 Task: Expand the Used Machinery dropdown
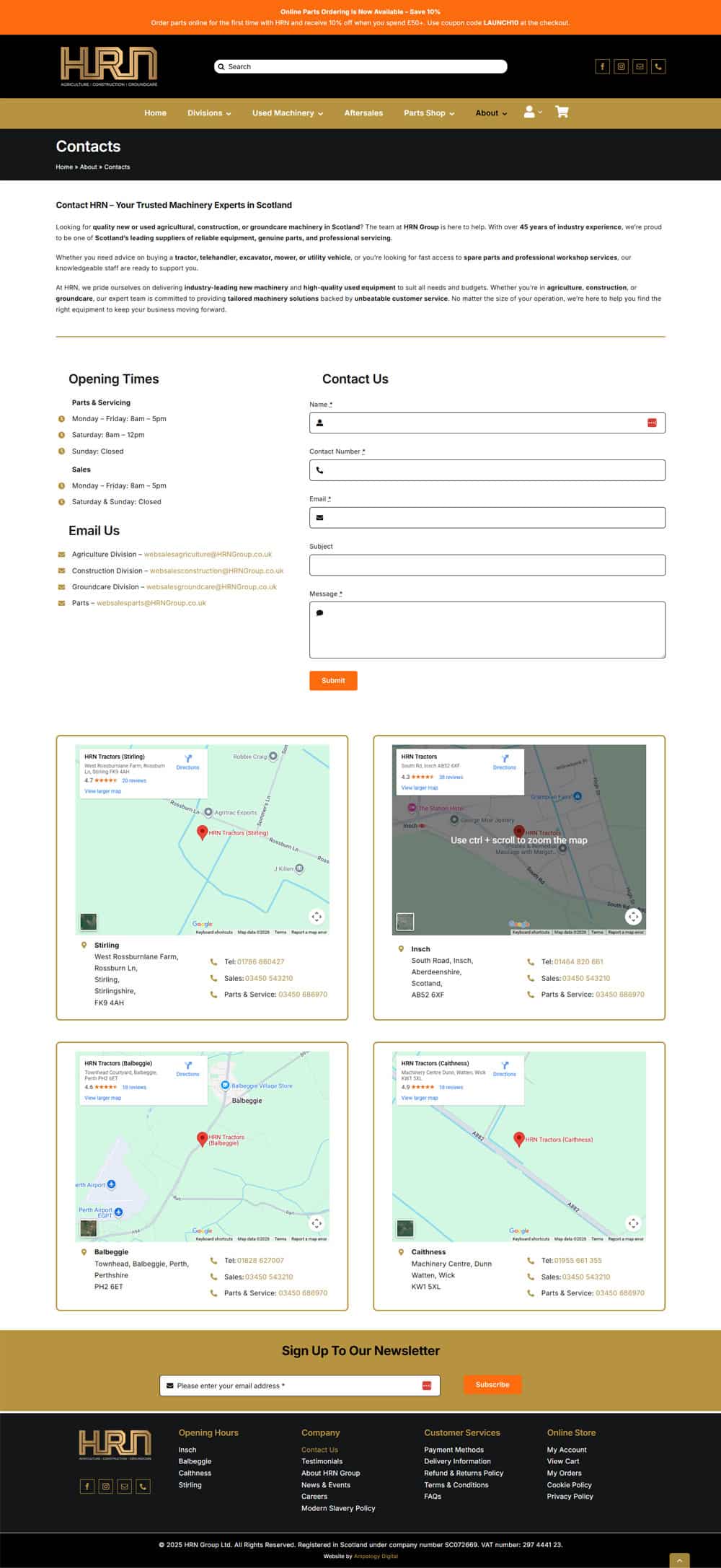click(x=287, y=113)
